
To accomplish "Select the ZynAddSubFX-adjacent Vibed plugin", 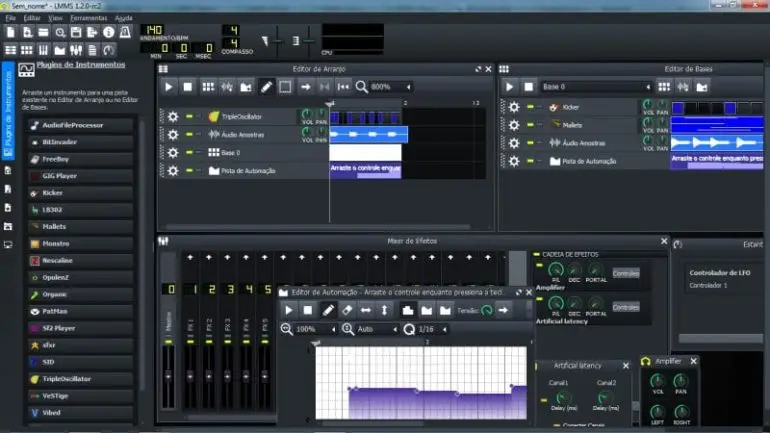I will (x=81, y=413).
